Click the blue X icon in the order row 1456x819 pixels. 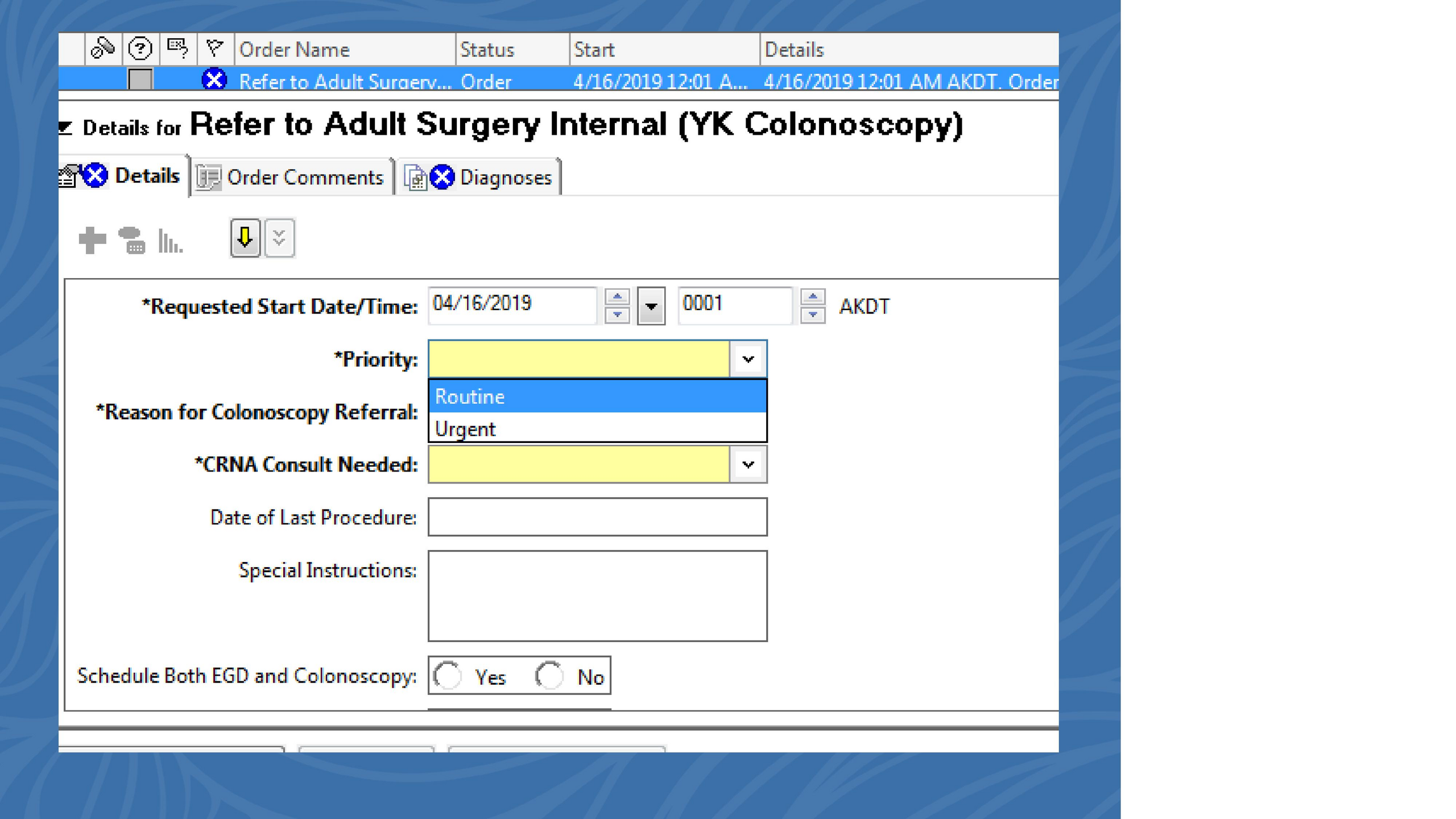coord(214,80)
